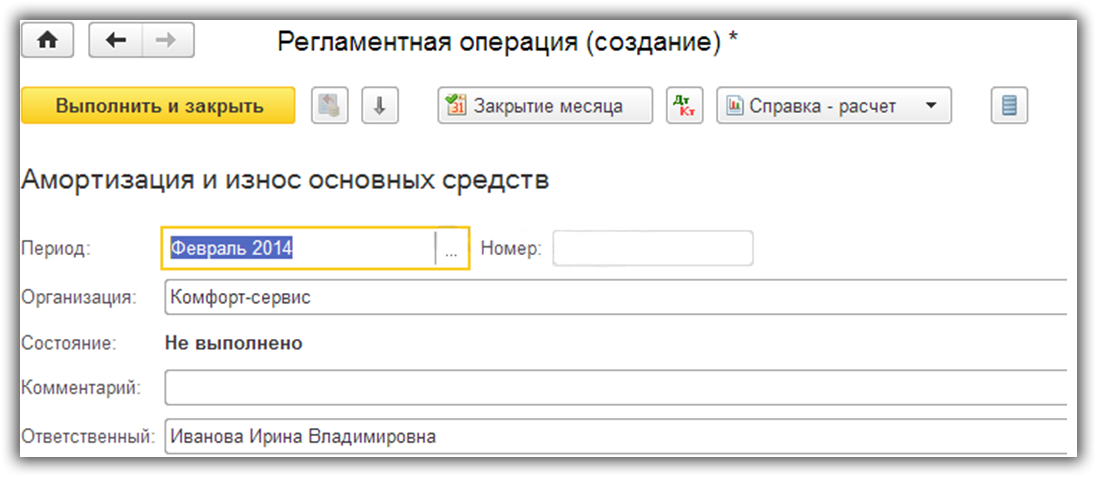Navigate back with the left arrow
1097x477 pixels.
[x=116, y=41]
